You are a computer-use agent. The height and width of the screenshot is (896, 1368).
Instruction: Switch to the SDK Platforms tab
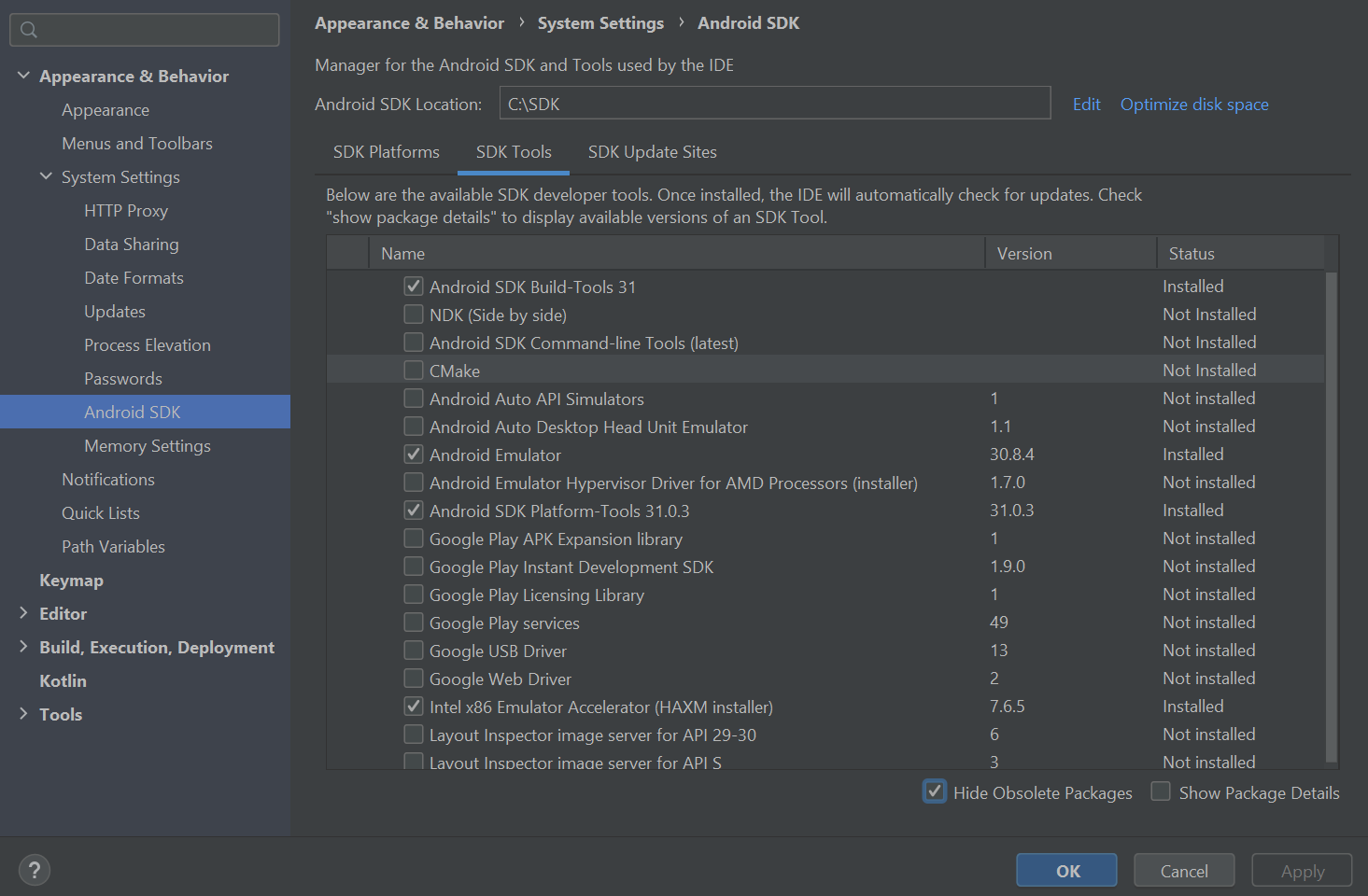point(387,152)
